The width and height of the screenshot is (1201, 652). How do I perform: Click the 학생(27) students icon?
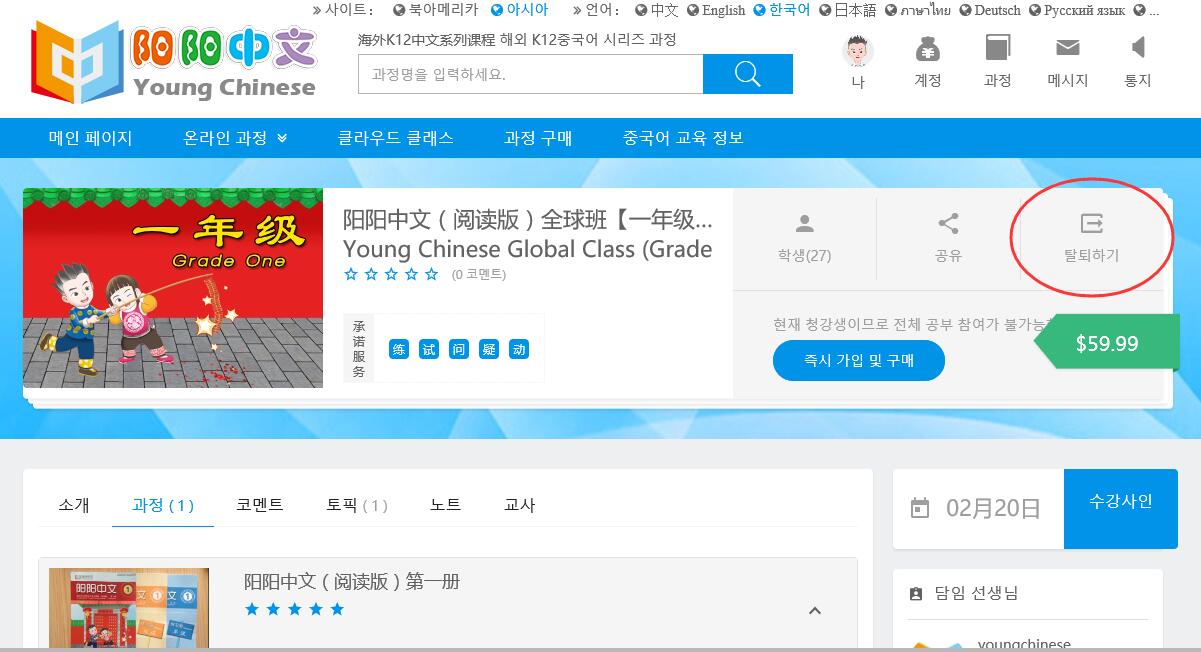(804, 223)
